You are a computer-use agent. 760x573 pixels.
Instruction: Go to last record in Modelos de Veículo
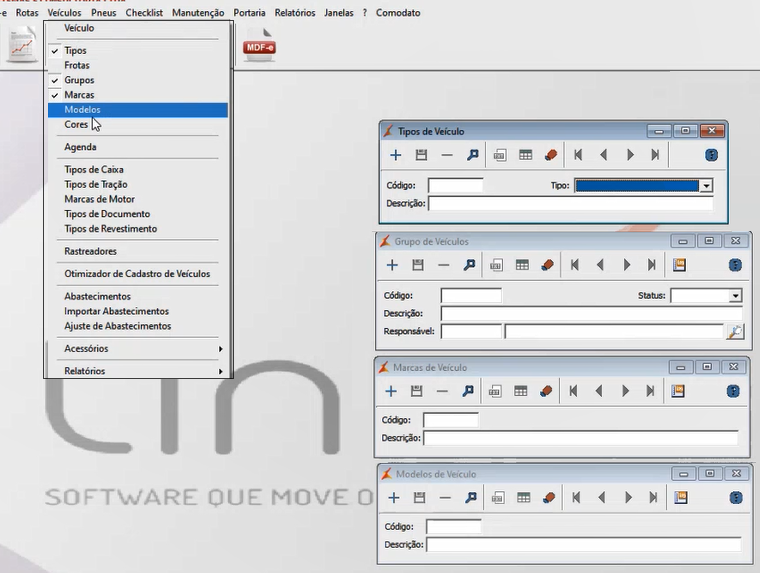(653, 498)
